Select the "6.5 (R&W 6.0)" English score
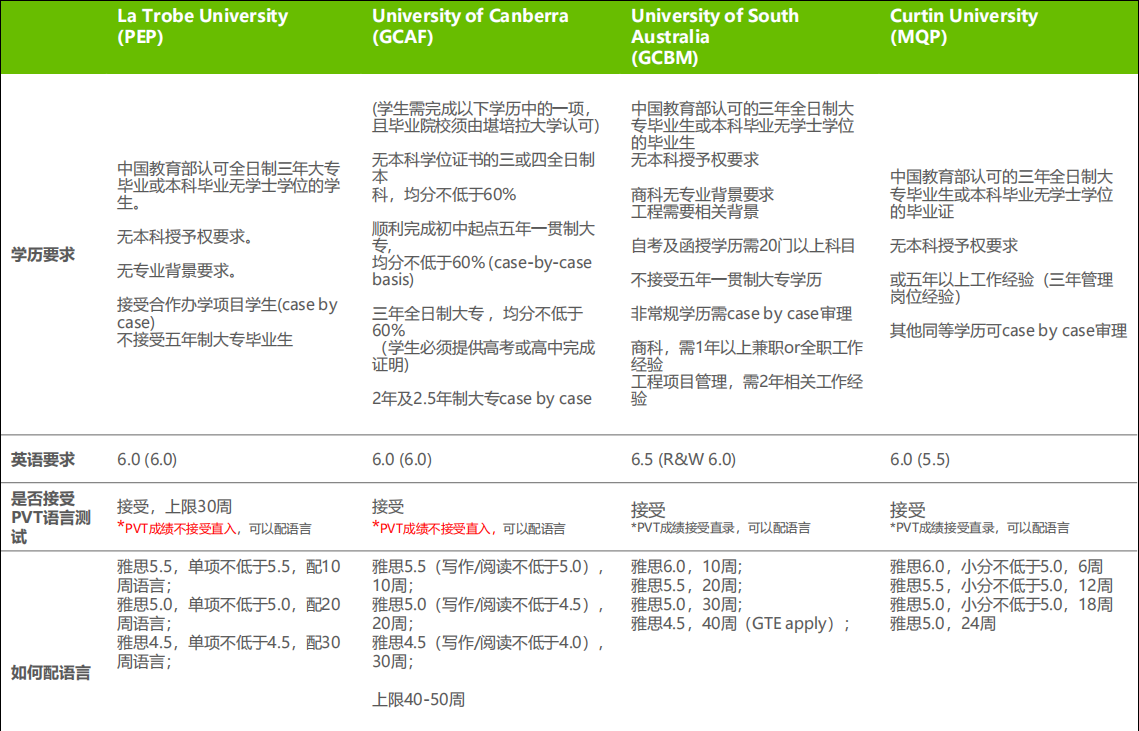 (x=683, y=459)
